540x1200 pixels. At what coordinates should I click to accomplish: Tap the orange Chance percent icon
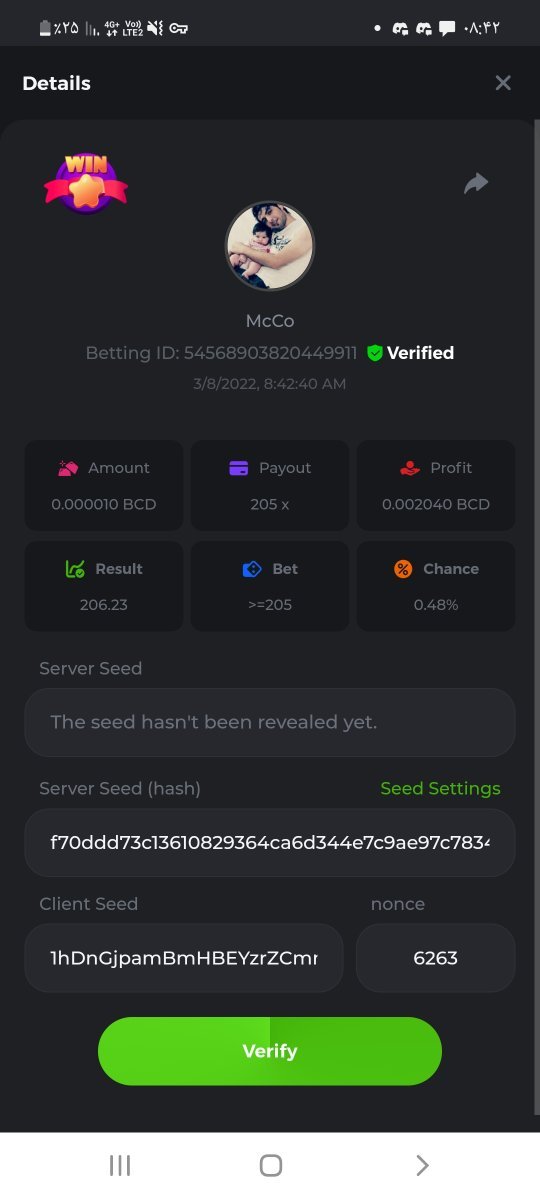403,569
